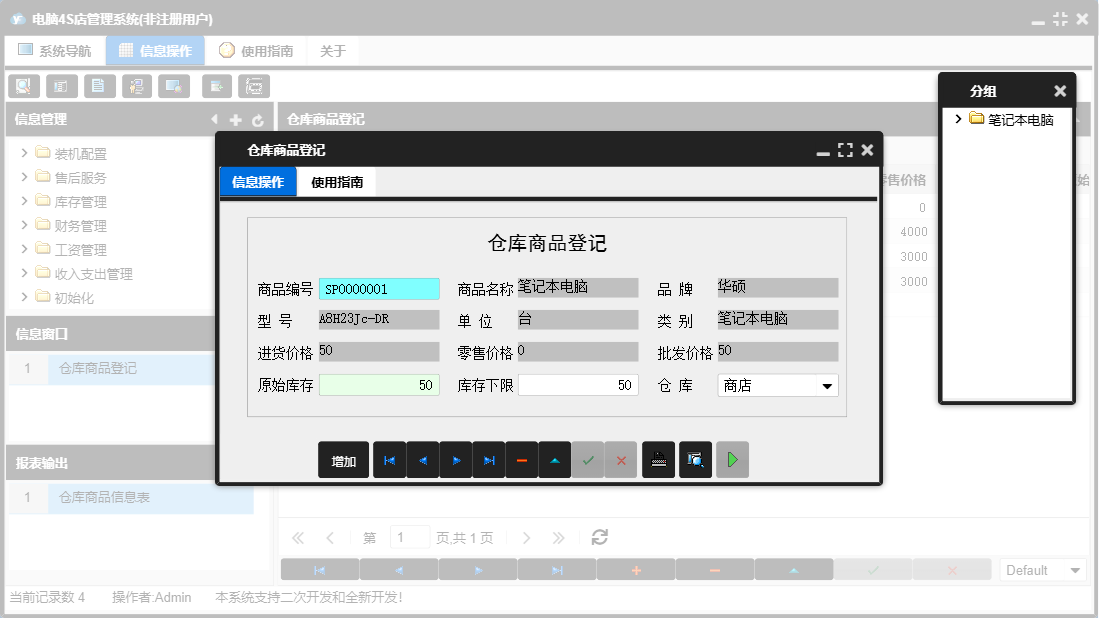Start execution with the green play icon
Image resolution: width=1099 pixels, height=618 pixels.
click(732, 459)
